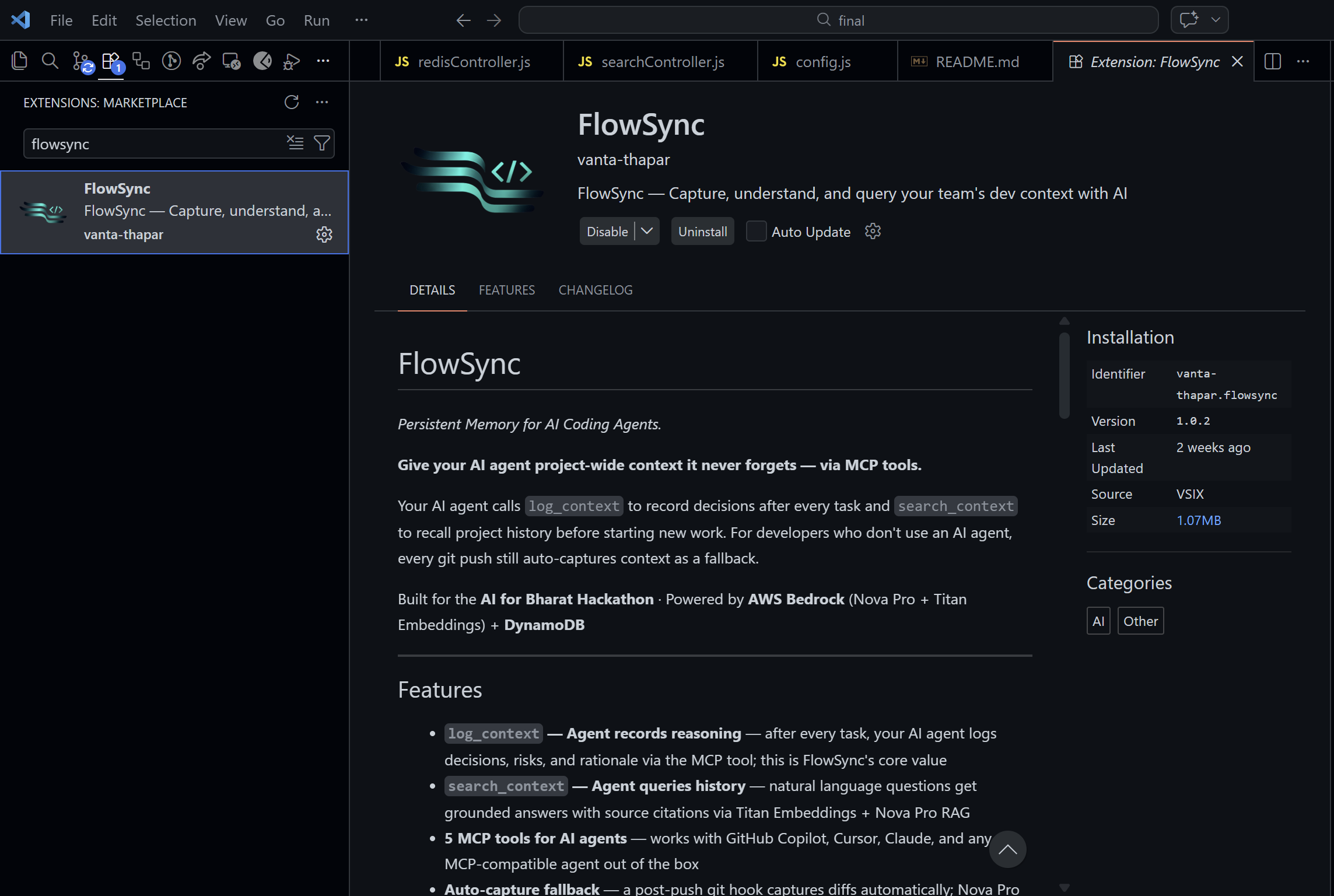
Task: Open Extensions Marketplace more actions menu
Action: (322, 102)
